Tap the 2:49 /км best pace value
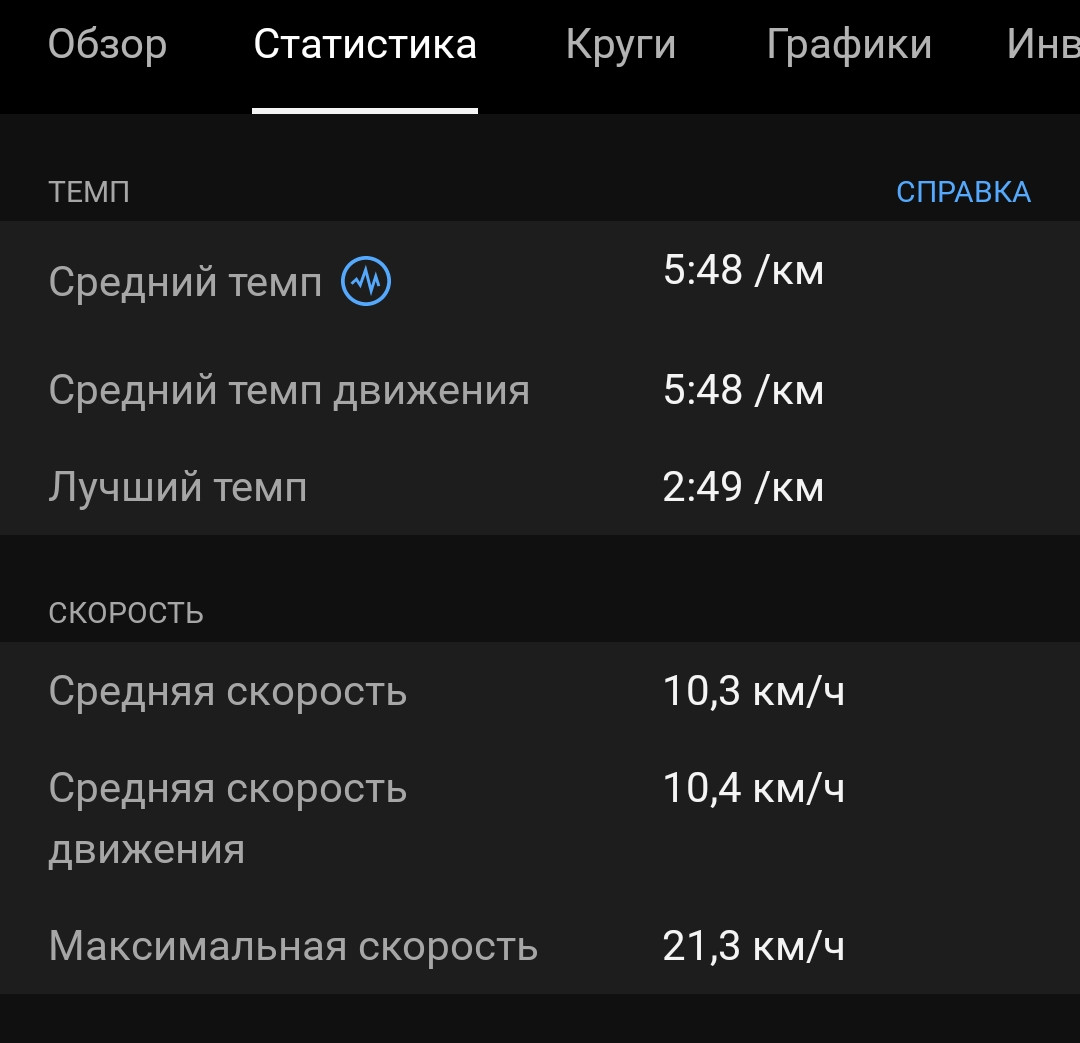The image size is (1080, 1043). (x=743, y=486)
